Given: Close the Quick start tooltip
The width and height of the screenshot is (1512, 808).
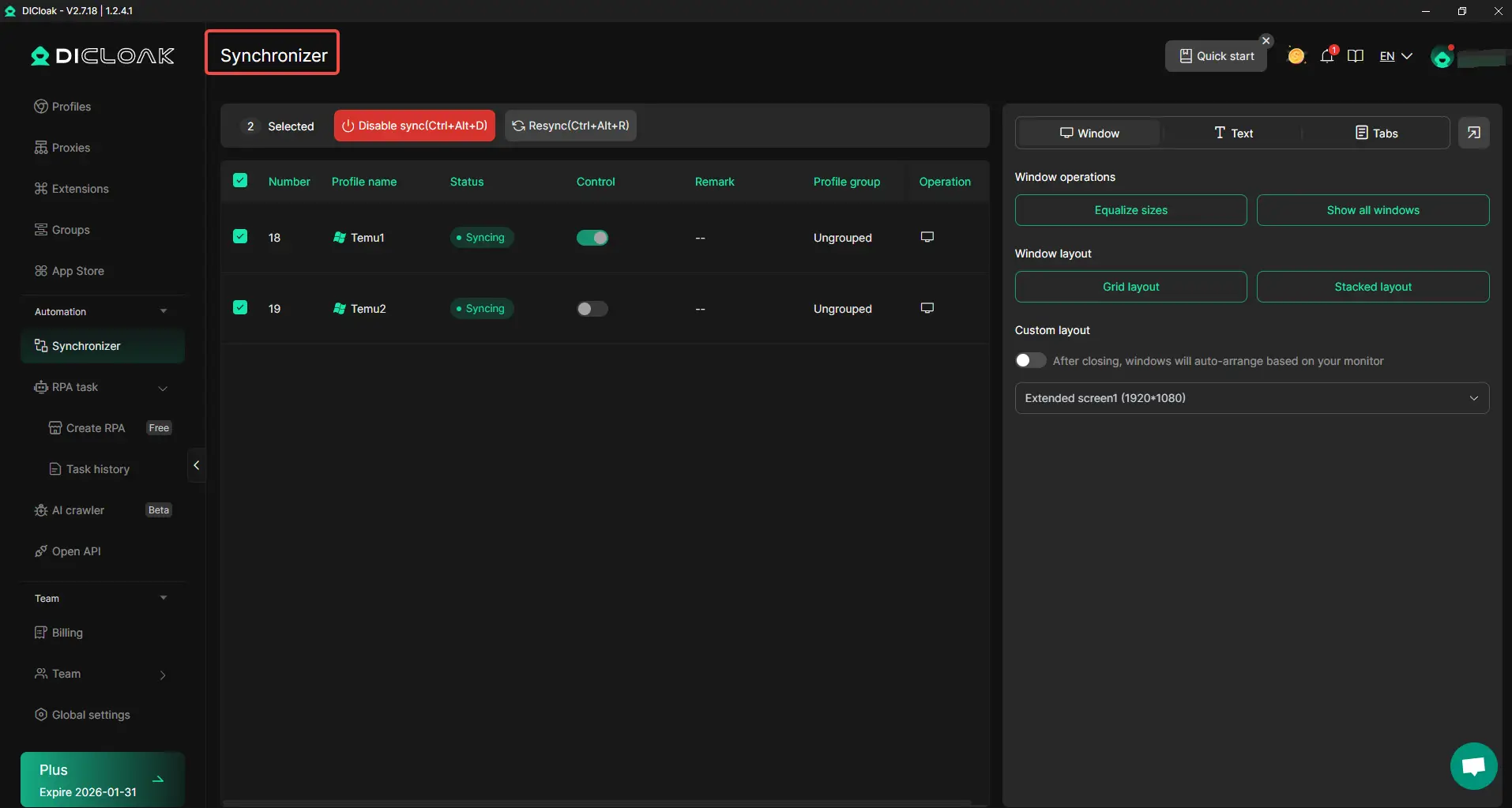Looking at the screenshot, I should [1266, 40].
